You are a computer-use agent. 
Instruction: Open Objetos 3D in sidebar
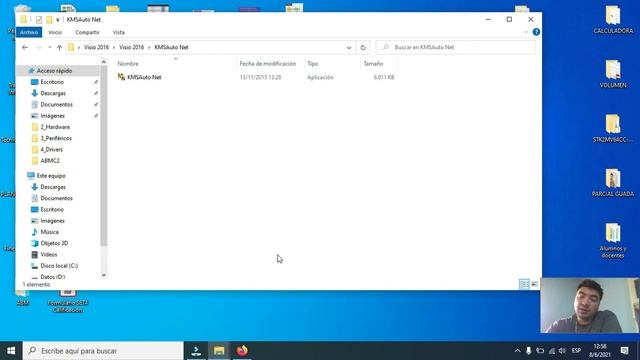[54, 243]
